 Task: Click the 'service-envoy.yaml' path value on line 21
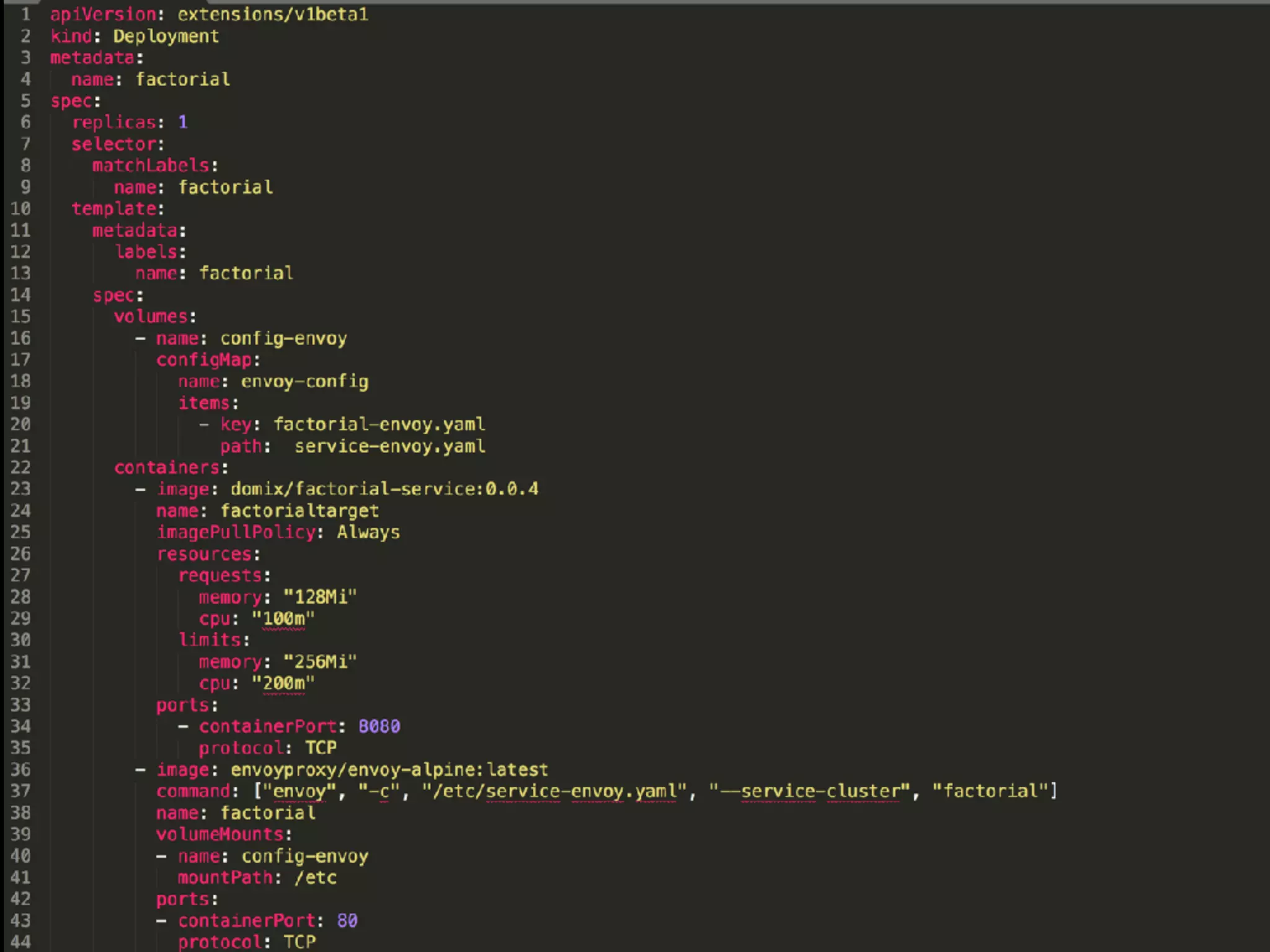389,446
